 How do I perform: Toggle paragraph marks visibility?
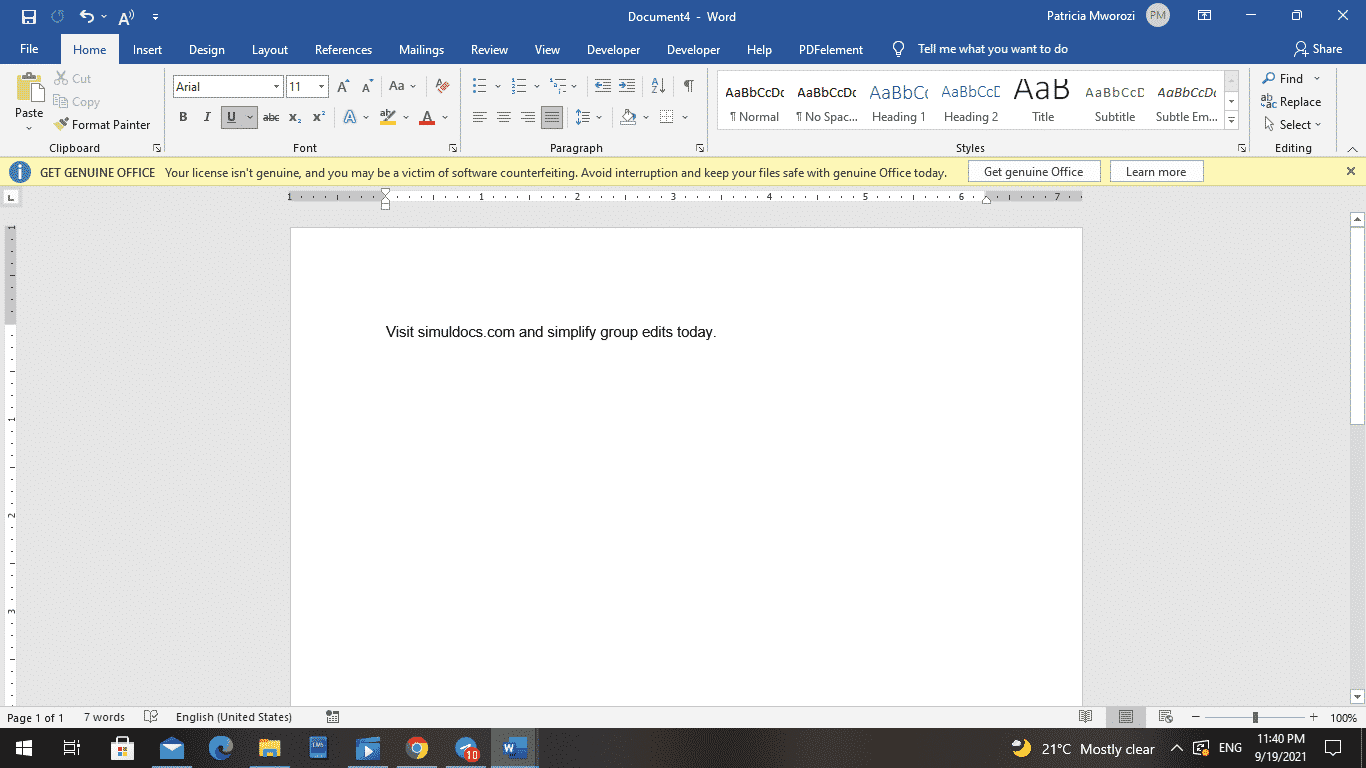click(687, 87)
